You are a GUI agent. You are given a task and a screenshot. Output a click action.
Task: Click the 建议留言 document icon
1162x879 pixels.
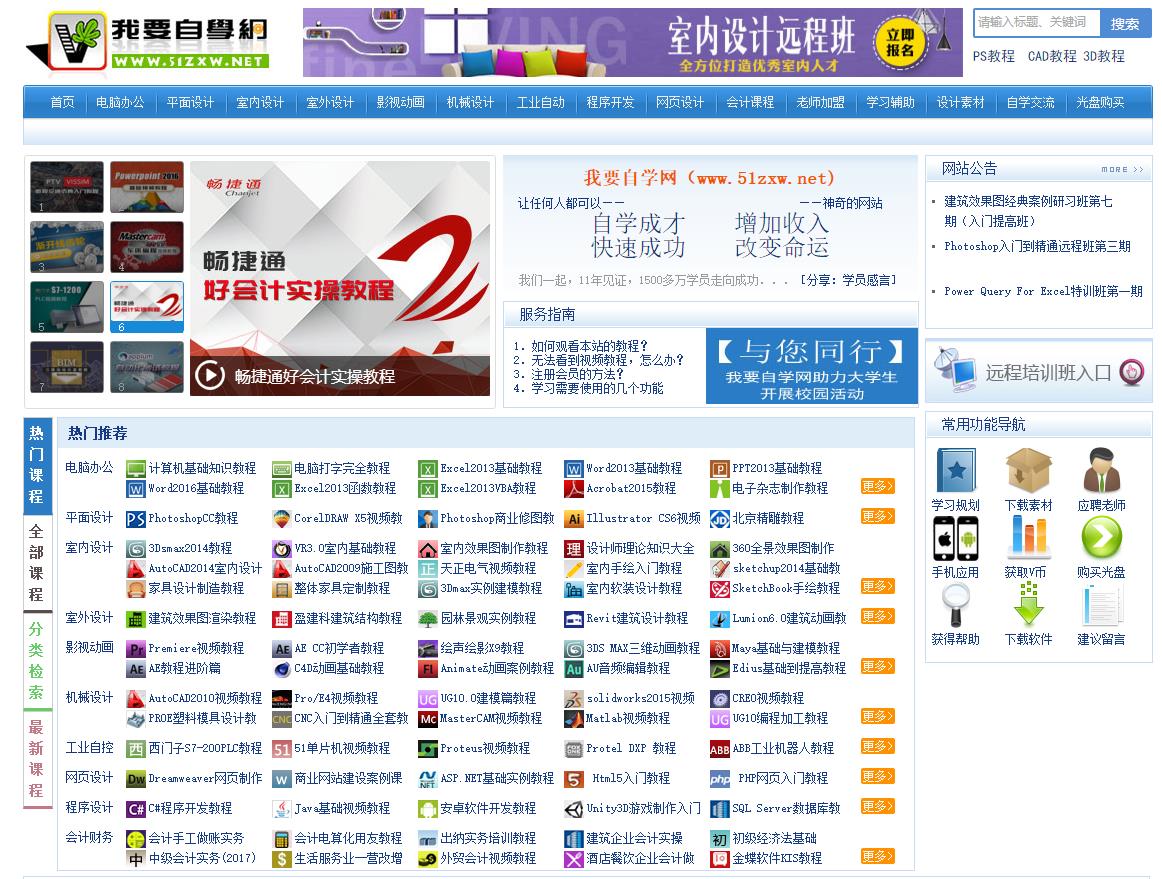click(1101, 606)
